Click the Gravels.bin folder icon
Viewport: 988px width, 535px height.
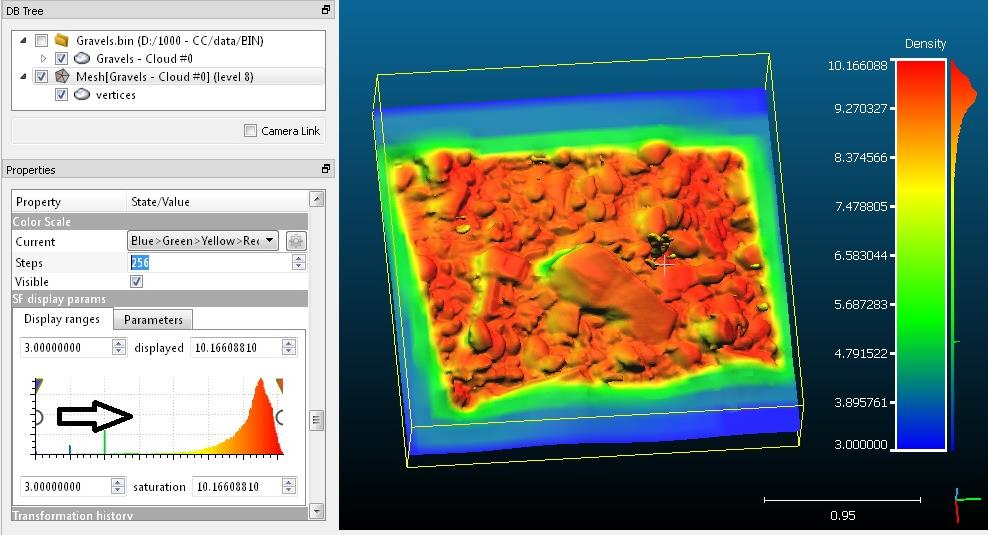[x=62, y=41]
